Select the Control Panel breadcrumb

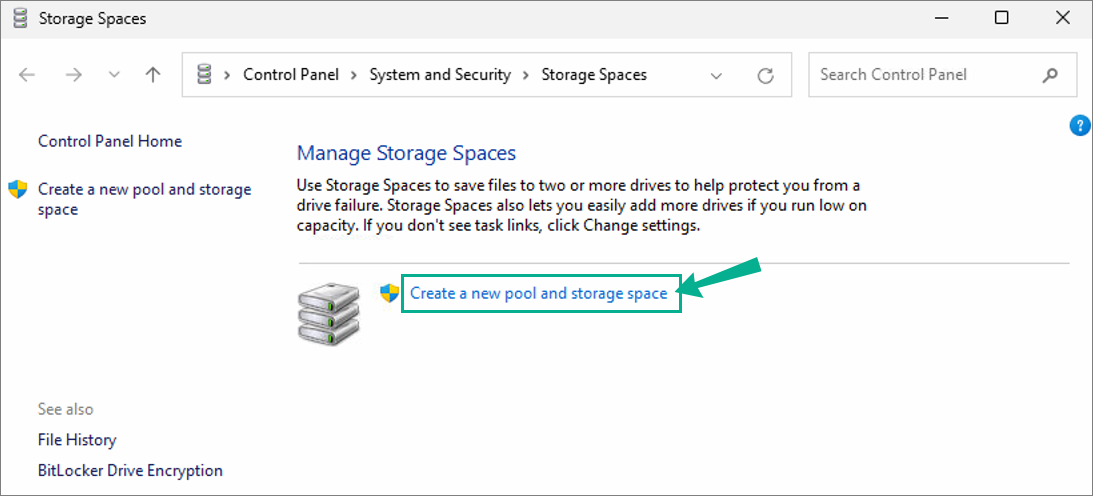291,75
